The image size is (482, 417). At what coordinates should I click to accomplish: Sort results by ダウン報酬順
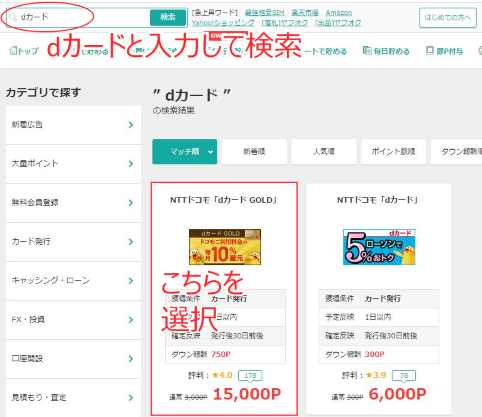(457, 152)
